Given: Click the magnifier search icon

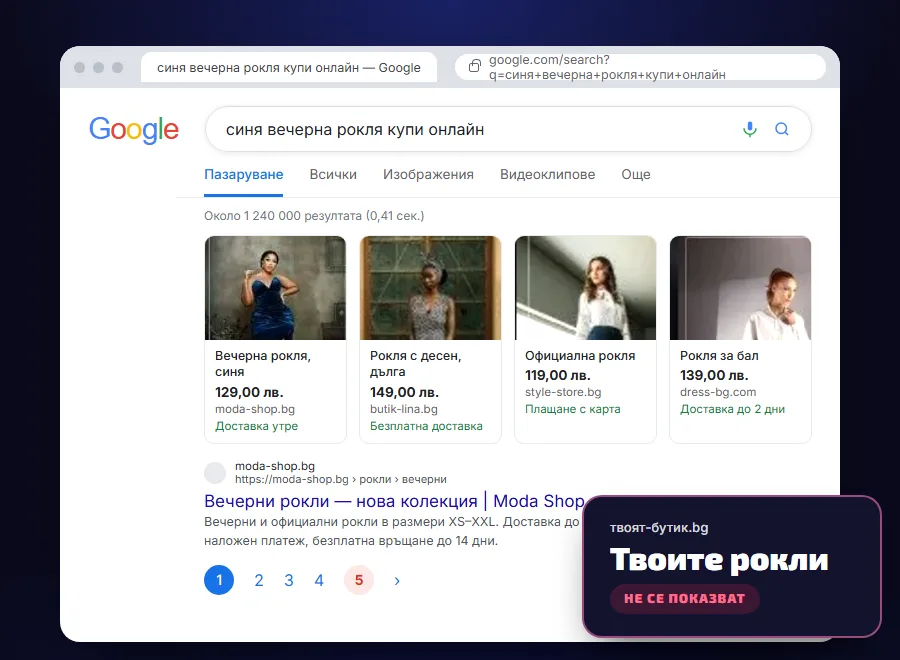Looking at the screenshot, I should tap(782, 129).
